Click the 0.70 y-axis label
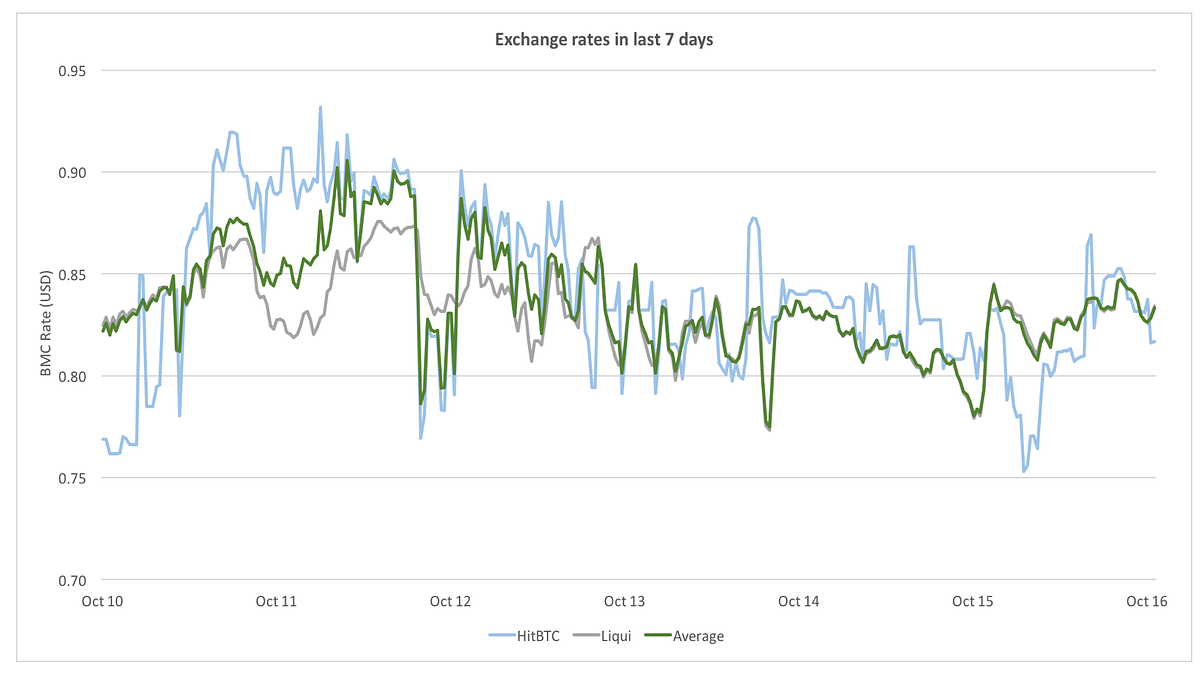Viewport: 1200px width, 676px height. (73, 580)
